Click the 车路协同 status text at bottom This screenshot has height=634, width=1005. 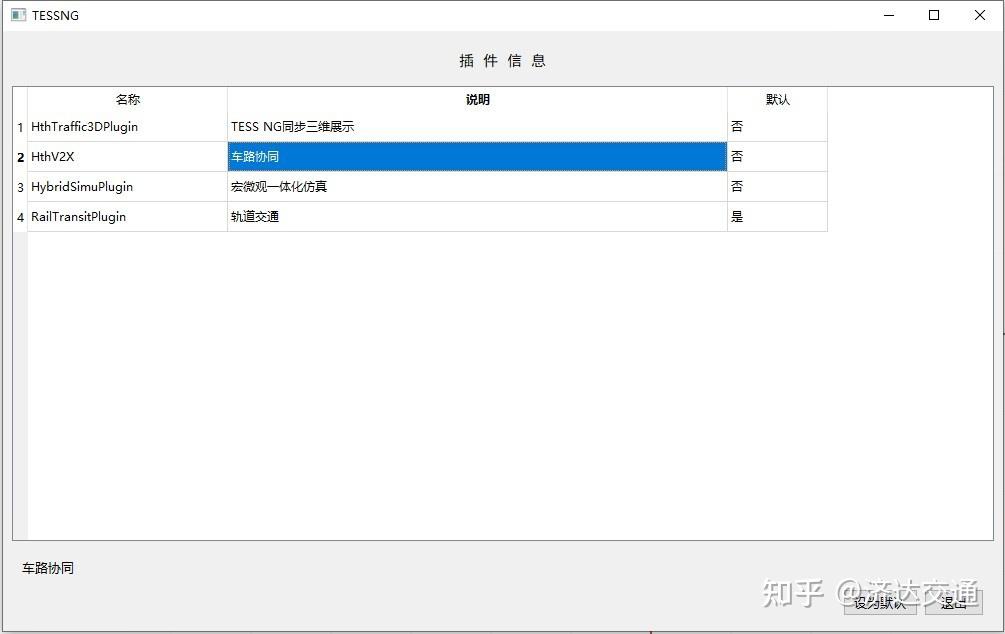47,568
